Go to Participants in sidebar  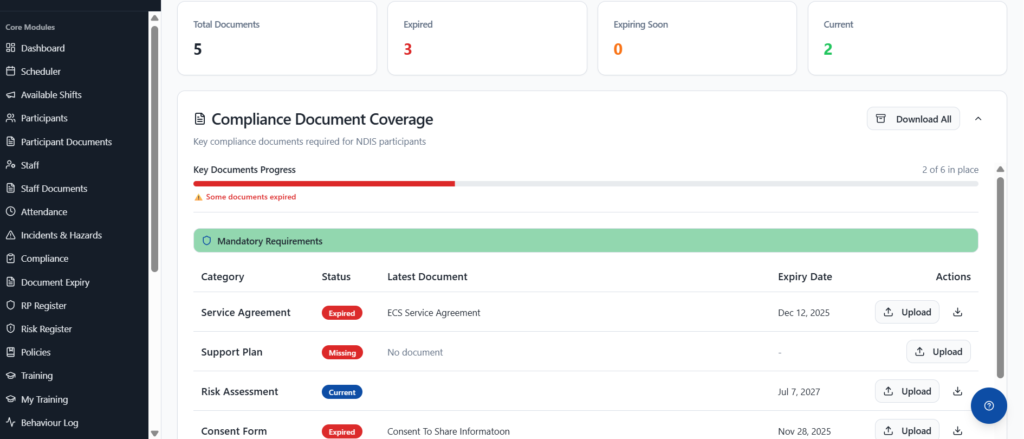tap(44, 118)
